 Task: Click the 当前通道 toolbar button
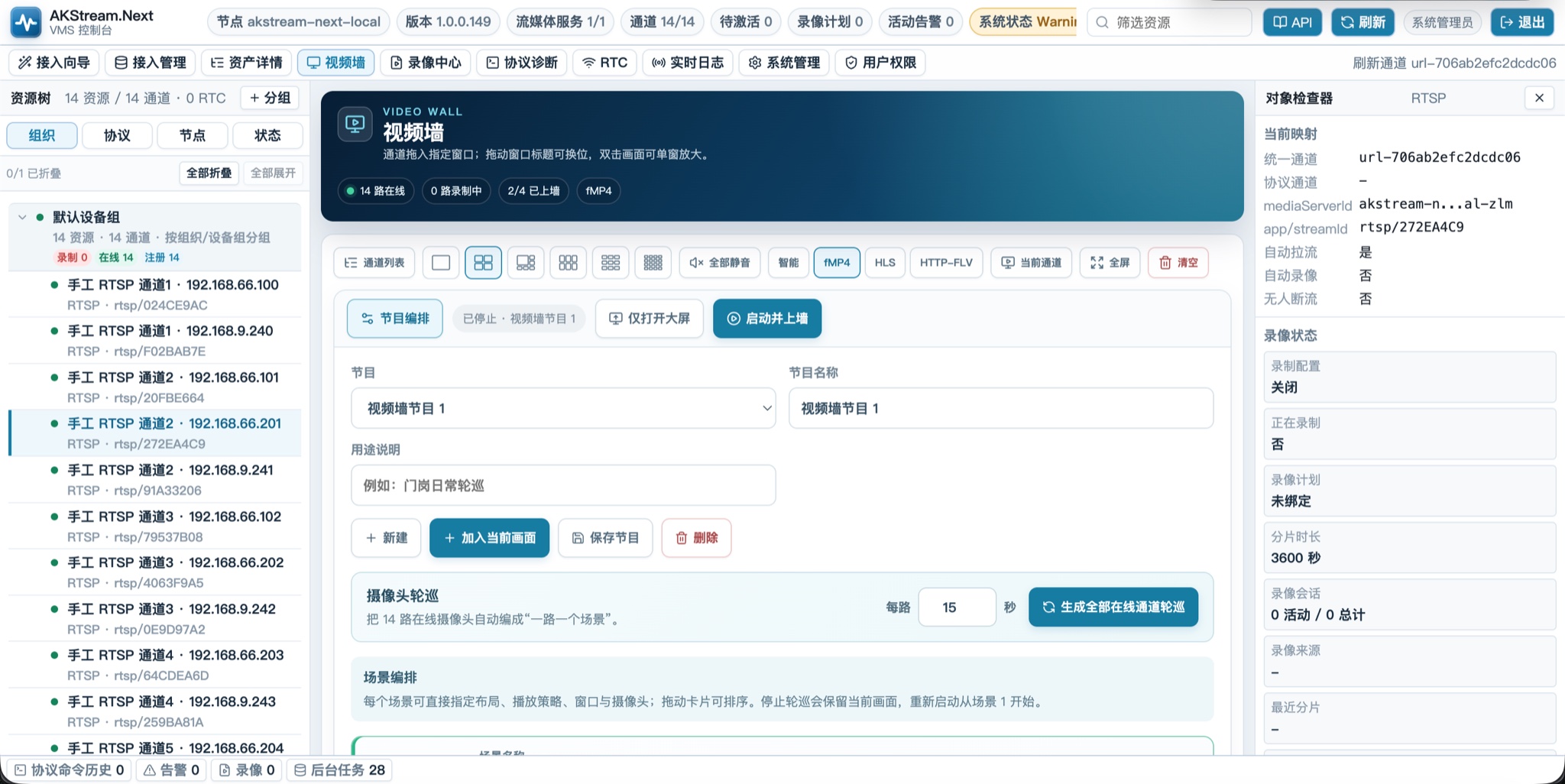(1032, 263)
